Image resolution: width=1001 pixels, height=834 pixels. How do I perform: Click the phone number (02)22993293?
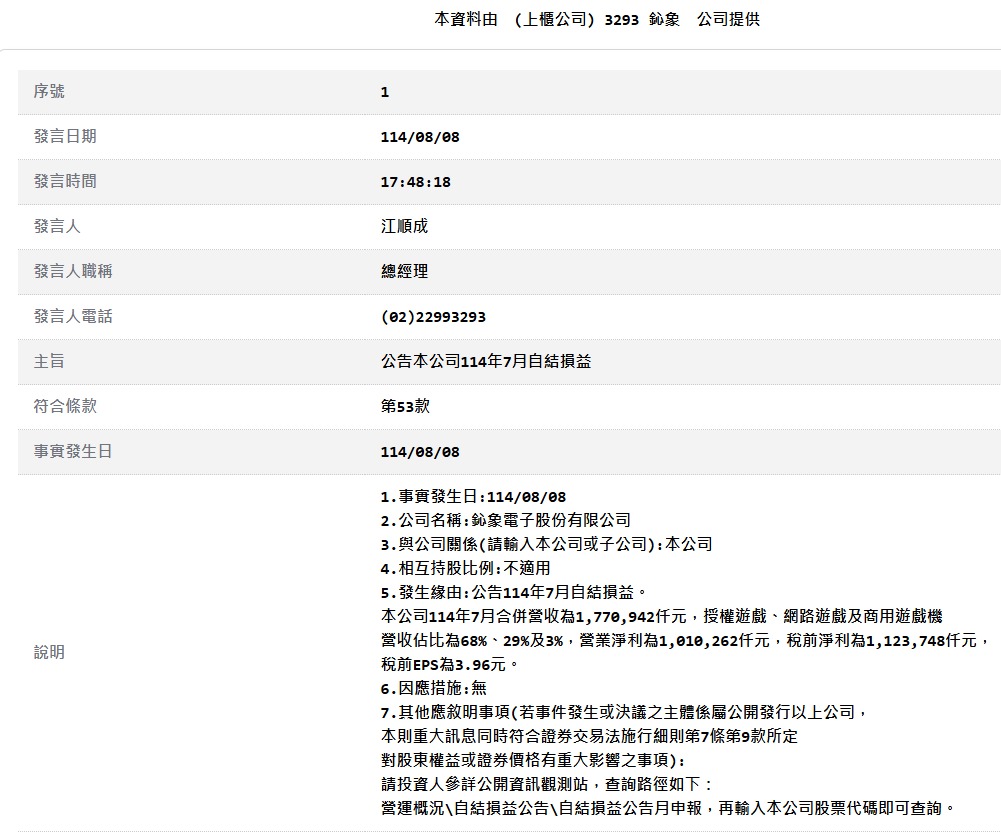(433, 317)
